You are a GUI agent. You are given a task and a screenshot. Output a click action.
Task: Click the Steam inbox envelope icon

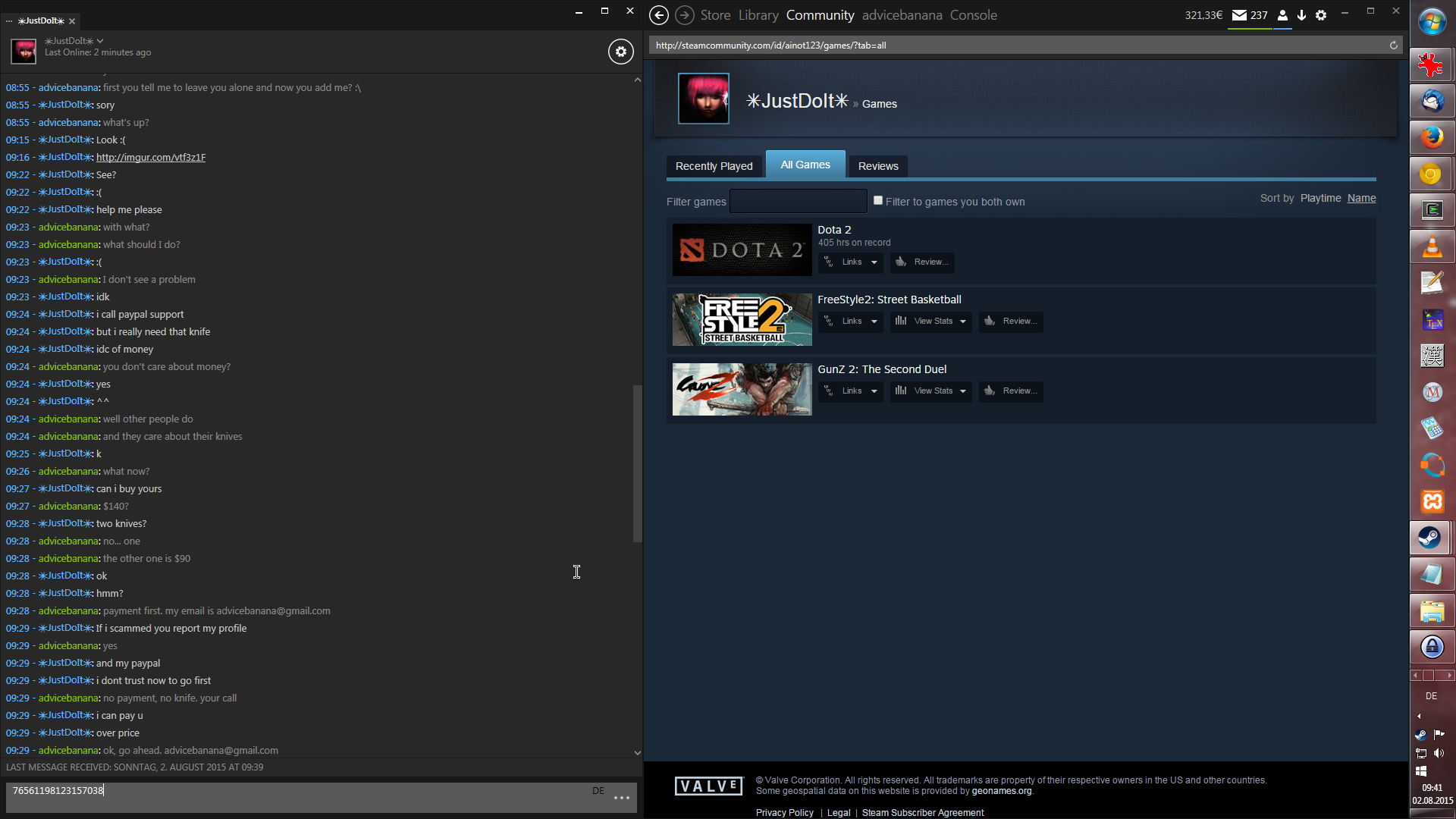coord(1239,15)
